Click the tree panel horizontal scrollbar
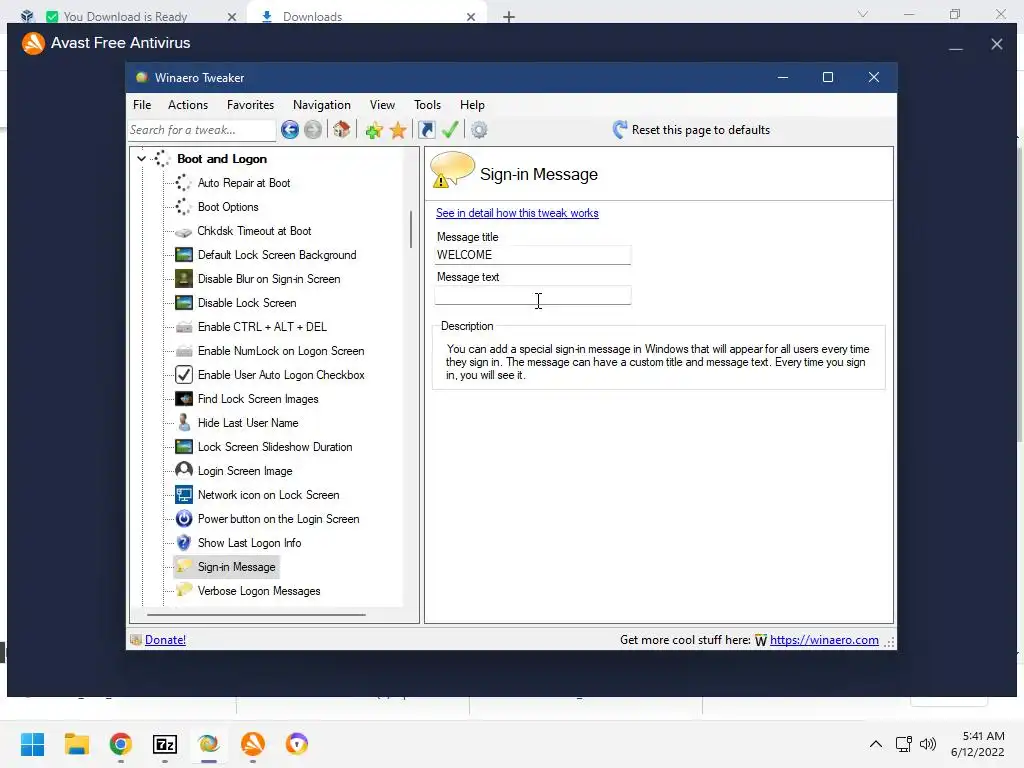This screenshot has width=1024, height=768. pos(256,615)
